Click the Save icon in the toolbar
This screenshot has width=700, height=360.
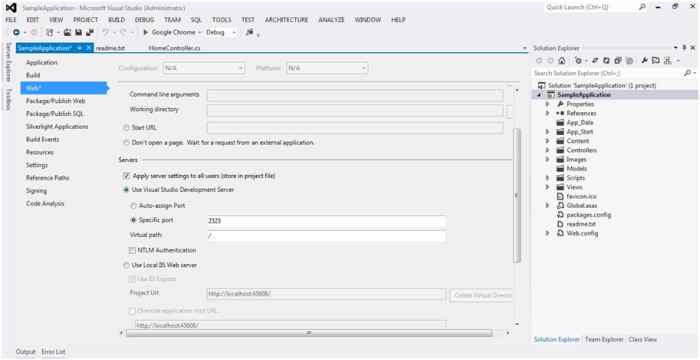click(78, 32)
